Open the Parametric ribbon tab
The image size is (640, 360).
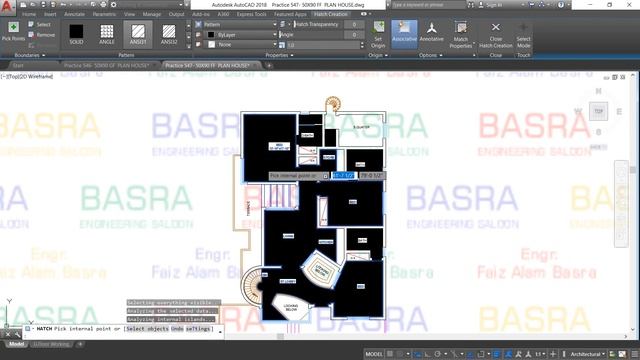pos(104,14)
